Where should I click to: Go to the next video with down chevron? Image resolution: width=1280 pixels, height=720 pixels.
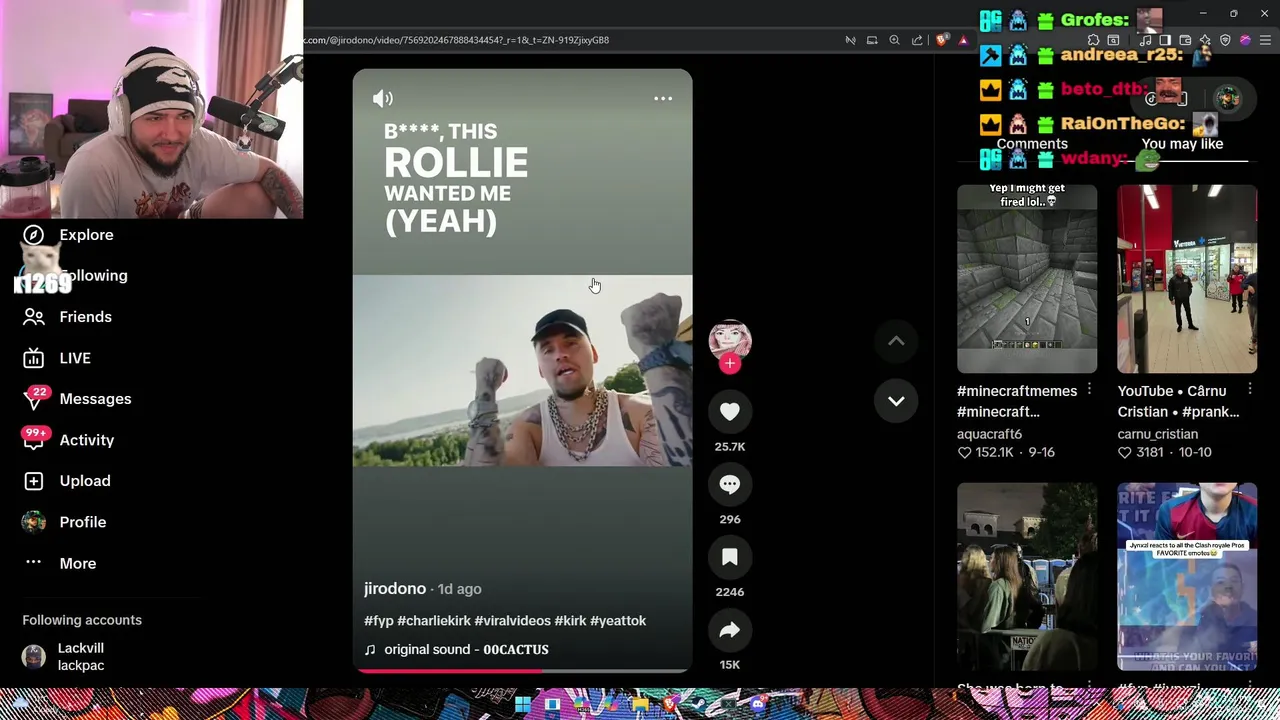896,401
